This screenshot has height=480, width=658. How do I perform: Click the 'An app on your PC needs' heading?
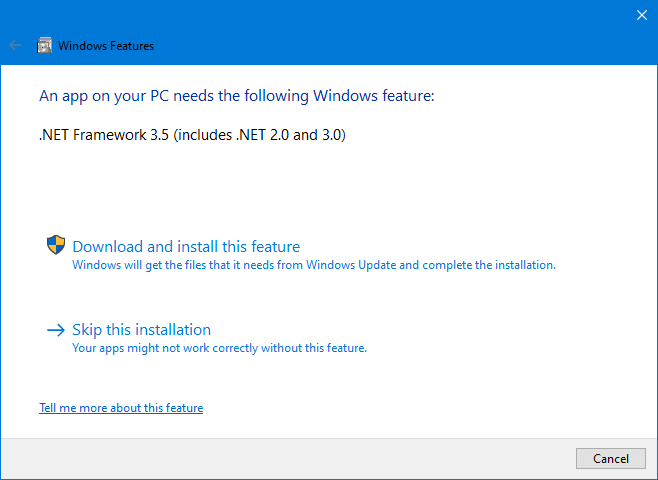(x=237, y=96)
